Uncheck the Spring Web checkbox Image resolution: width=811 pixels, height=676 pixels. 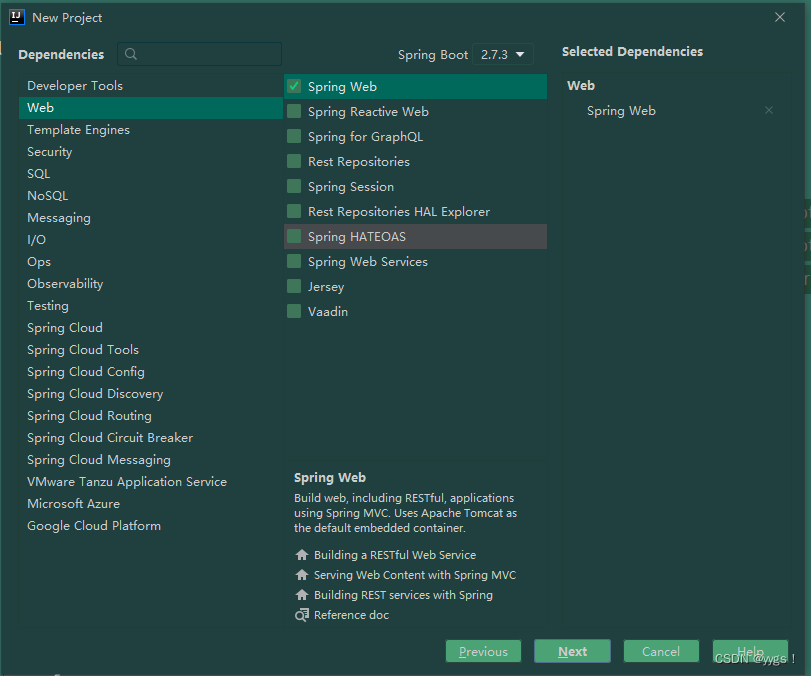tap(294, 86)
